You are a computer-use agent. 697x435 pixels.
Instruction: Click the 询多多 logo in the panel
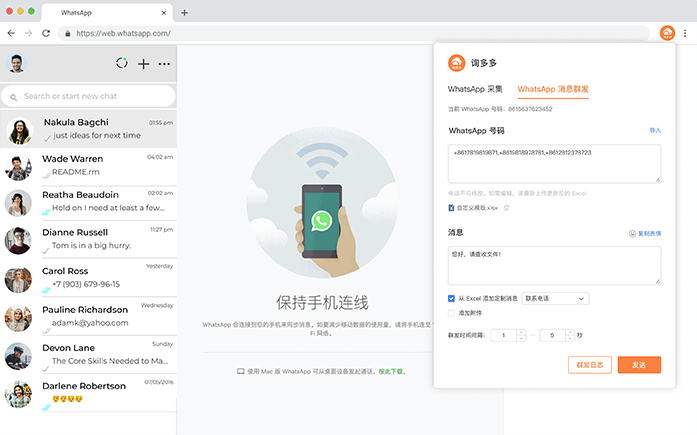(456, 63)
